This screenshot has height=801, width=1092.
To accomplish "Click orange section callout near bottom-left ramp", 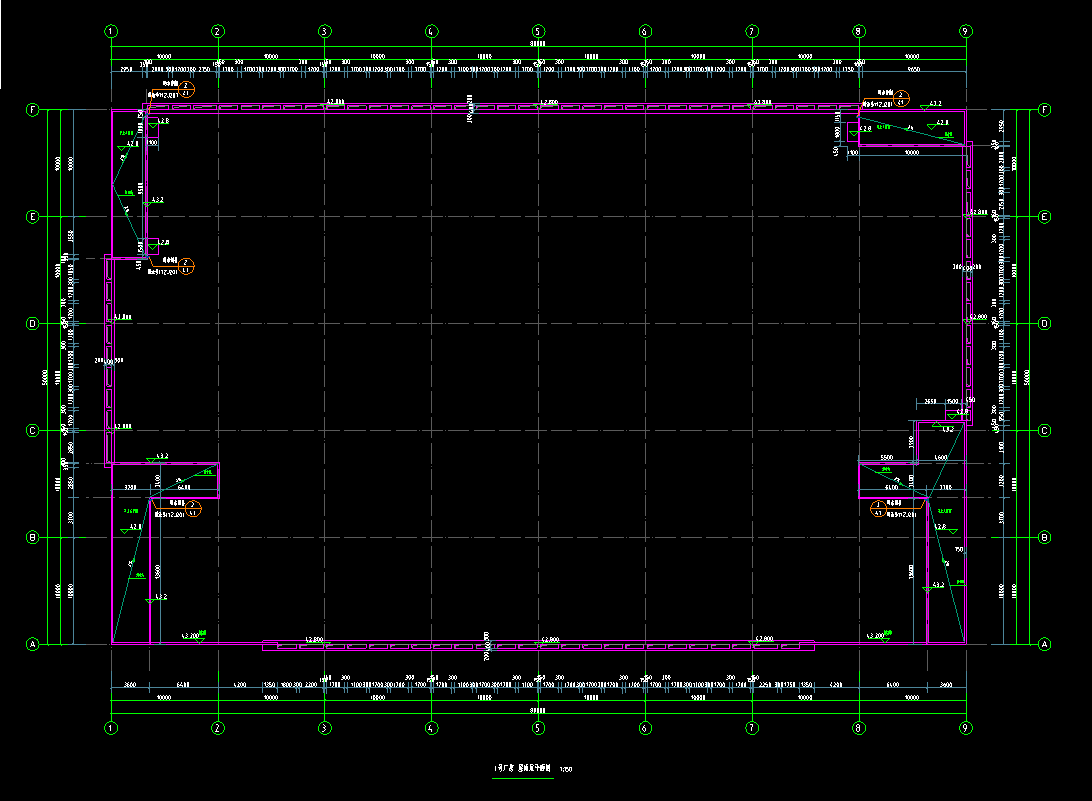I will pos(194,509).
